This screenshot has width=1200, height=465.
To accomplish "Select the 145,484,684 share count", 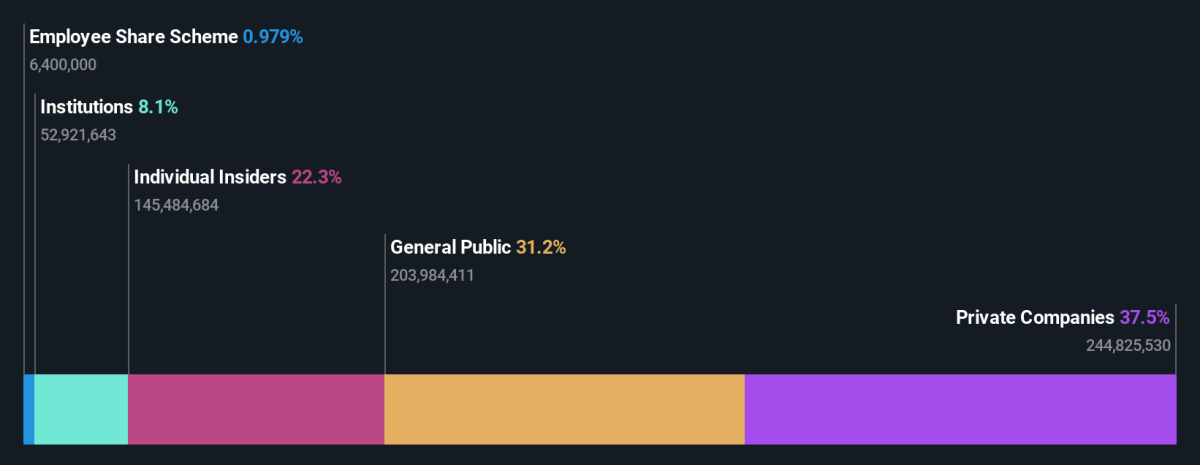I will coord(176,205).
